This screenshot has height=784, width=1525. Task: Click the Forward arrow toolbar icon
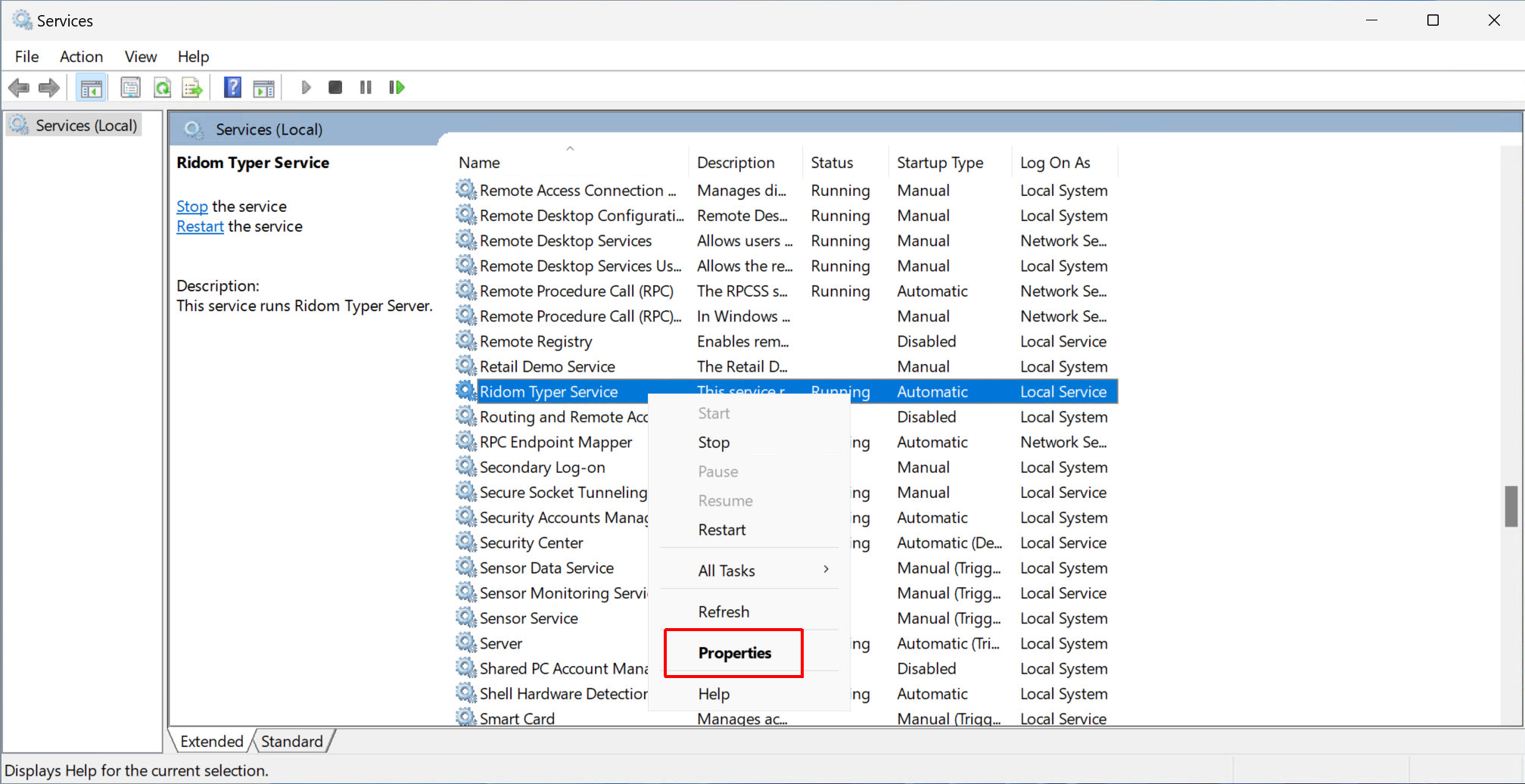[x=49, y=88]
